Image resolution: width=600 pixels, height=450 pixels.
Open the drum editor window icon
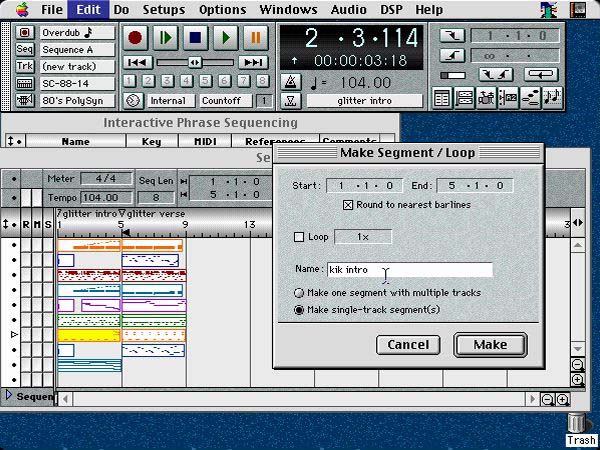(x=487, y=98)
